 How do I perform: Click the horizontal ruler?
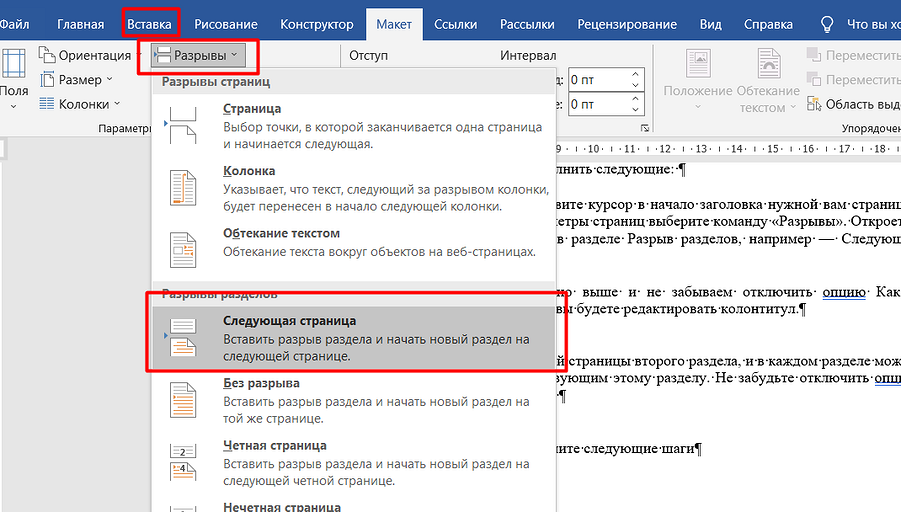click(x=728, y=149)
